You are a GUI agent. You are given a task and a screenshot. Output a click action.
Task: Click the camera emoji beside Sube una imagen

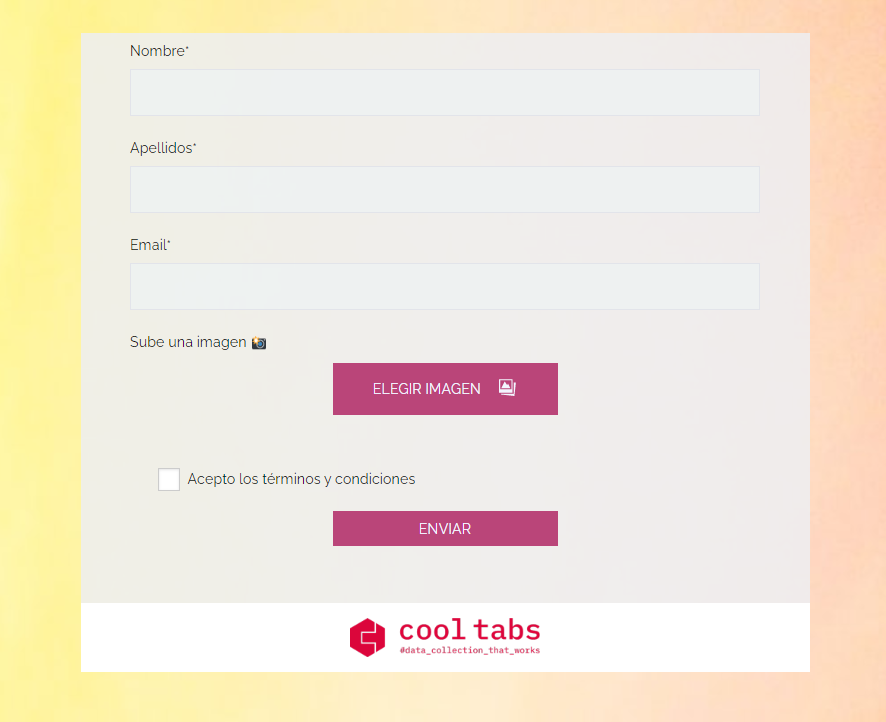(259, 343)
